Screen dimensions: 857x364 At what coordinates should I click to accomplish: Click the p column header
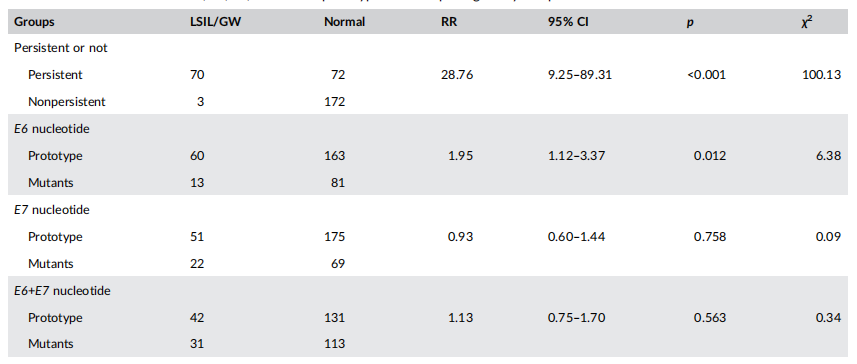coord(690,24)
